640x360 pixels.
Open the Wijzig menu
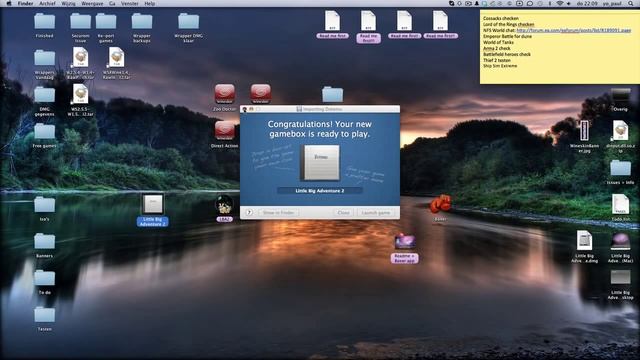[x=69, y=3]
